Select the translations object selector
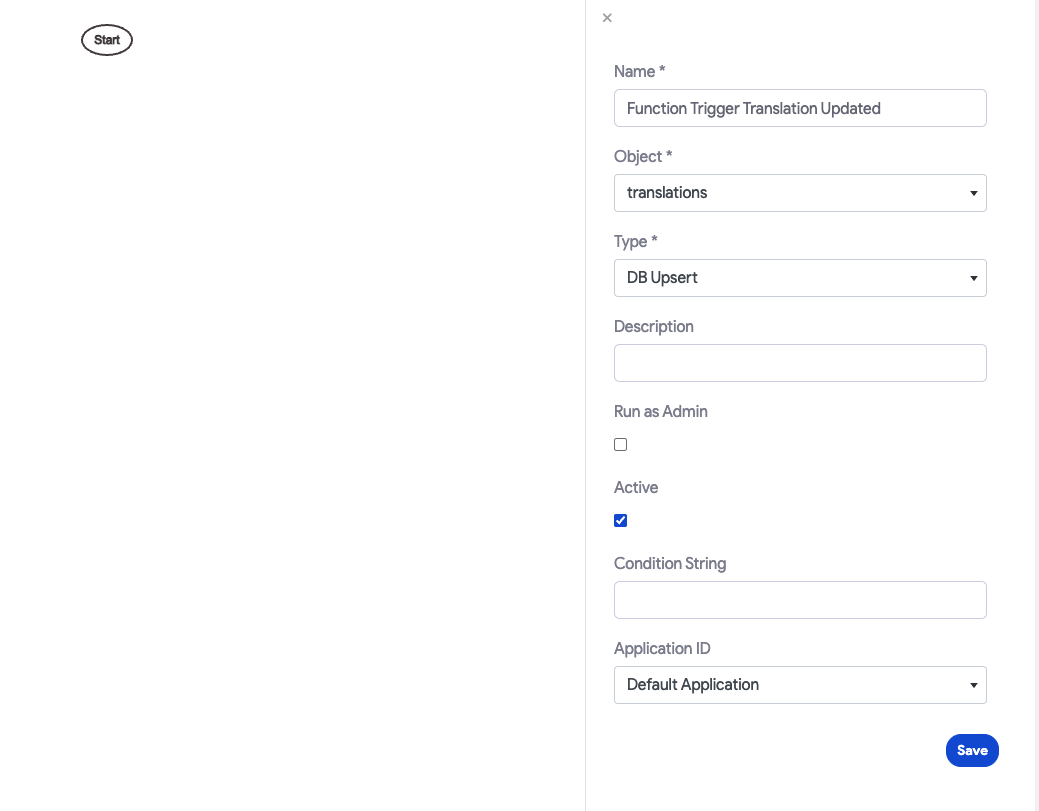 800,193
